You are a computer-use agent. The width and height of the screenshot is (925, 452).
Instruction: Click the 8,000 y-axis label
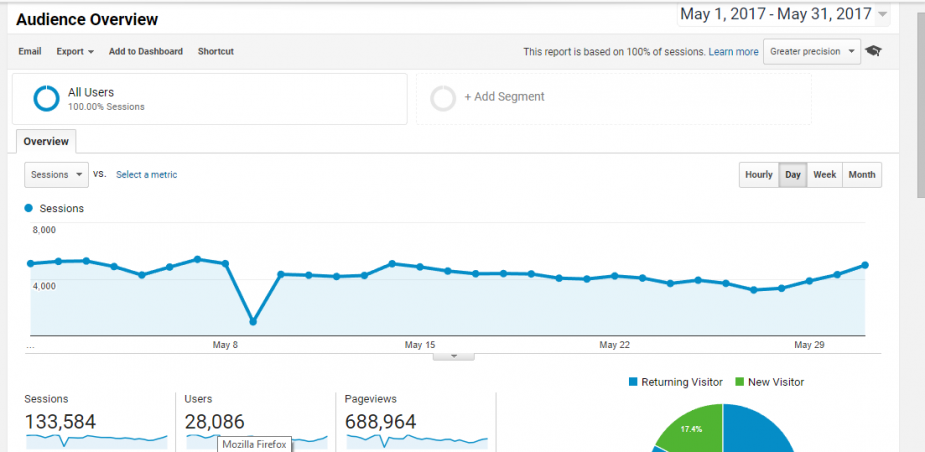coord(44,230)
